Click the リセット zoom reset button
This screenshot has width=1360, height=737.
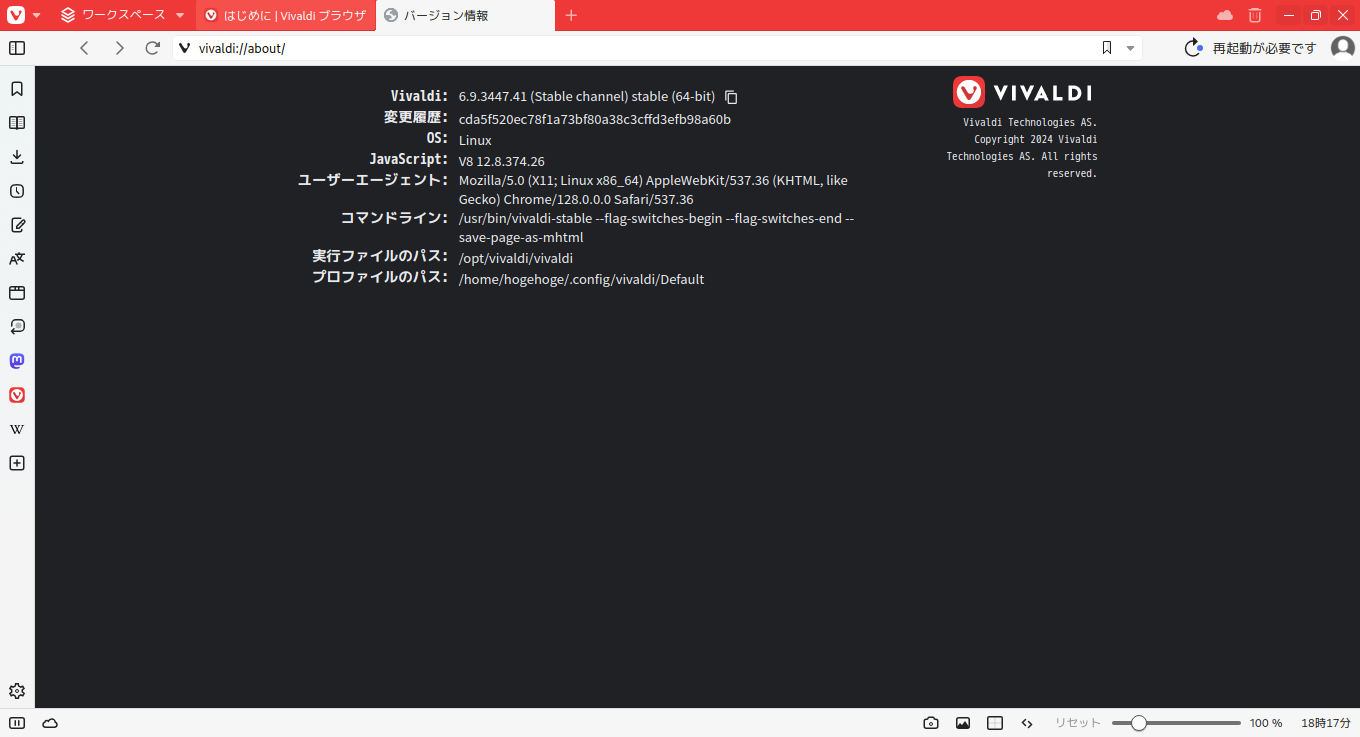(1078, 723)
